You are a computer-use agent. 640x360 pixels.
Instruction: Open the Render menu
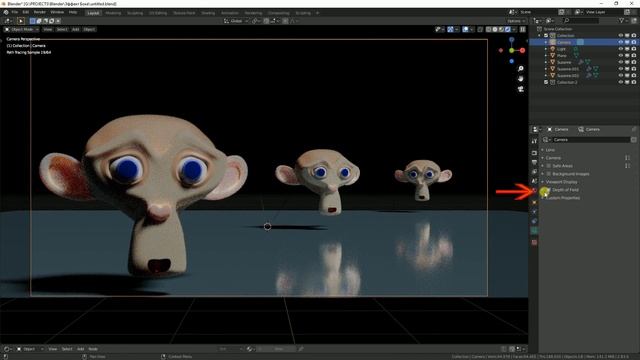coord(40,13)
